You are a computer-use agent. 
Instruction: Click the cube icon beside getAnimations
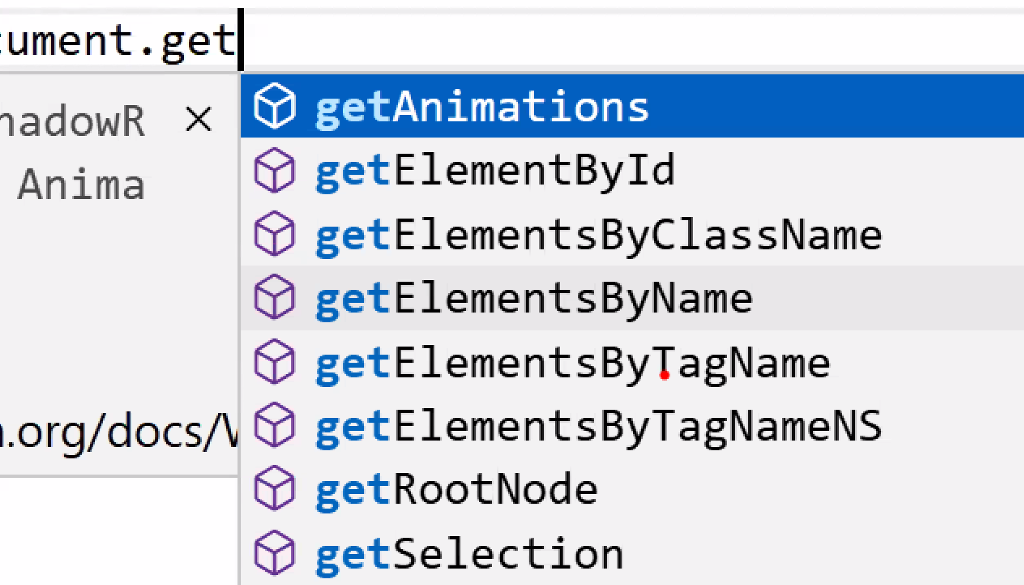274,106
